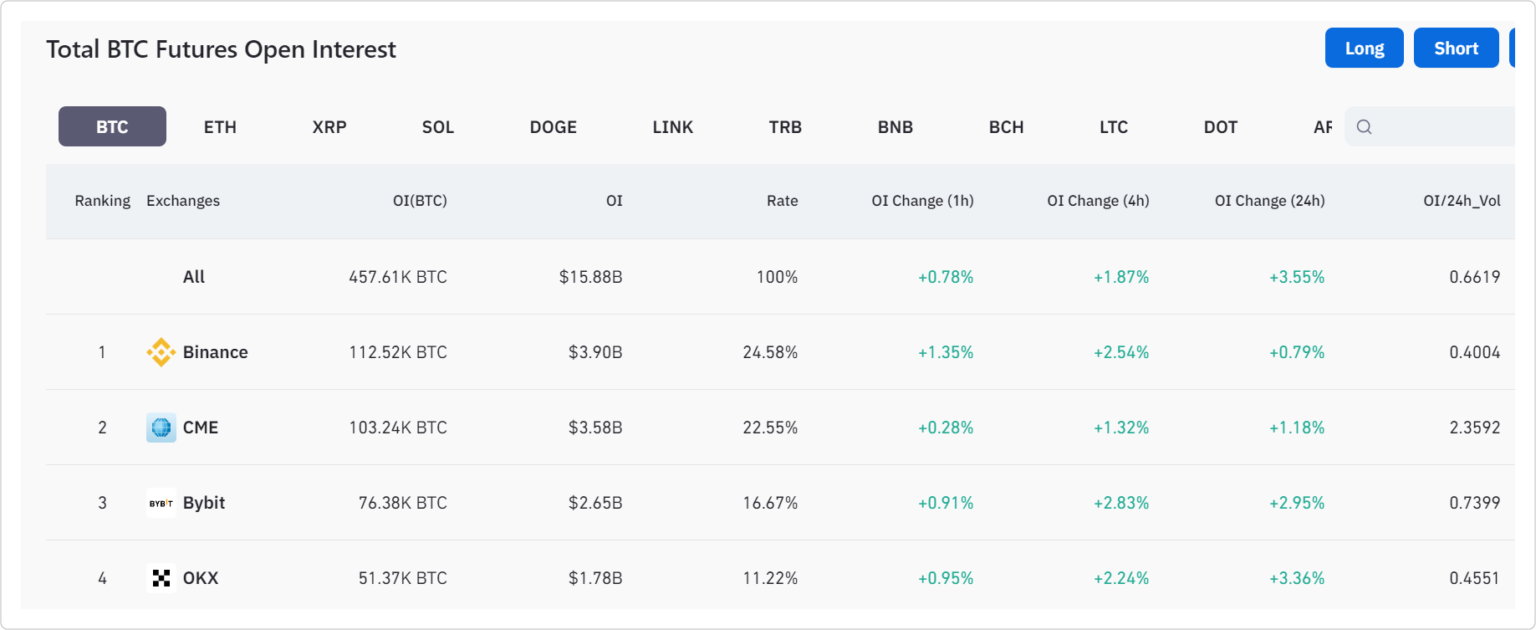The width and height of the screenshot is (1536, 630).
Task: Switch to the TRB tab
Action: [x=785, y=127]
